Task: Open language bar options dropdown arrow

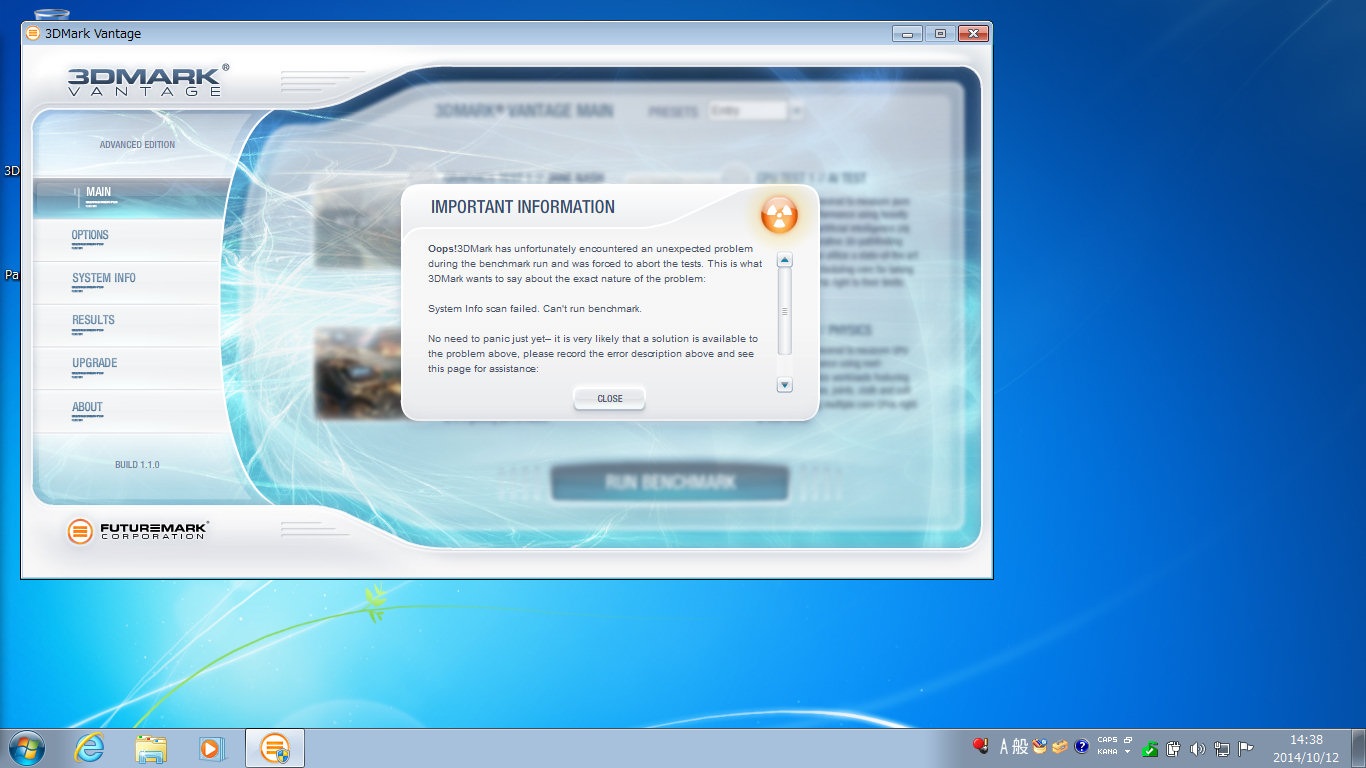Action: pos(1127,752)
